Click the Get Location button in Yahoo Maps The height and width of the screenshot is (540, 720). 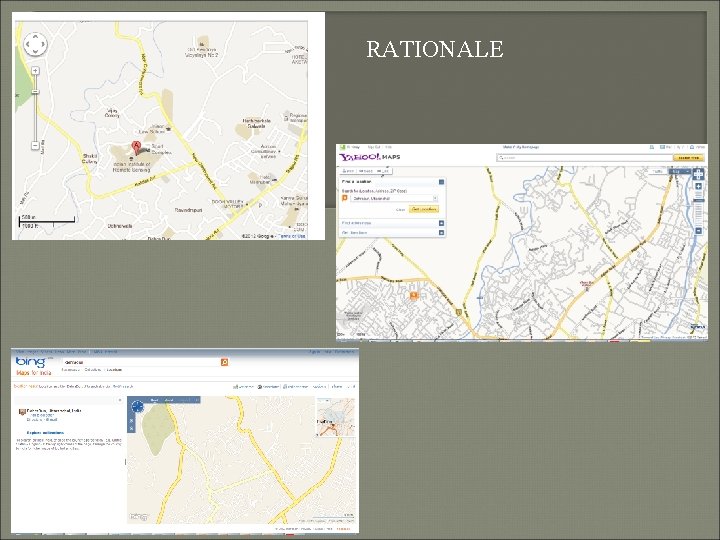424,209
